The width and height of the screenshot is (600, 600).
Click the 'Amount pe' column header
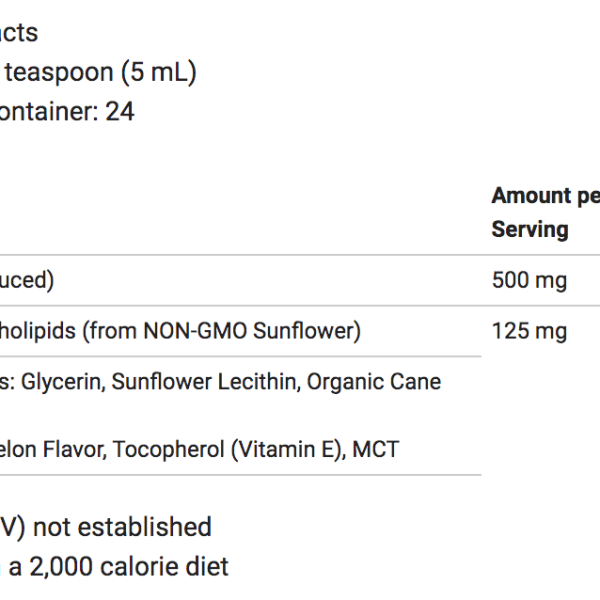point(546,196)
